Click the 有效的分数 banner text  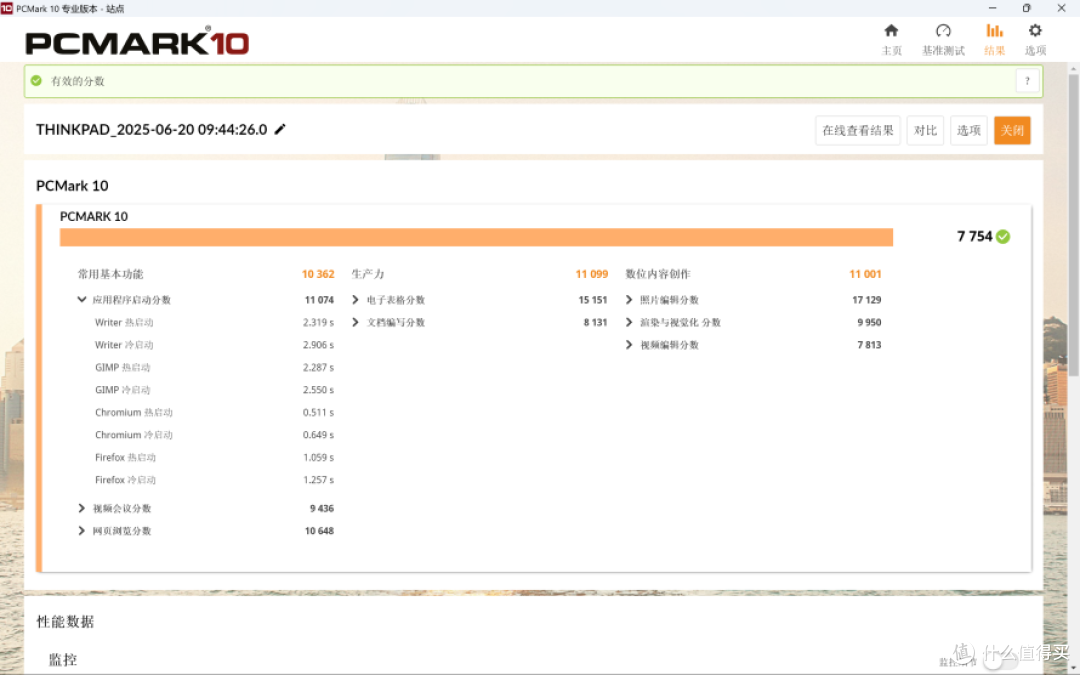(78, 81)
